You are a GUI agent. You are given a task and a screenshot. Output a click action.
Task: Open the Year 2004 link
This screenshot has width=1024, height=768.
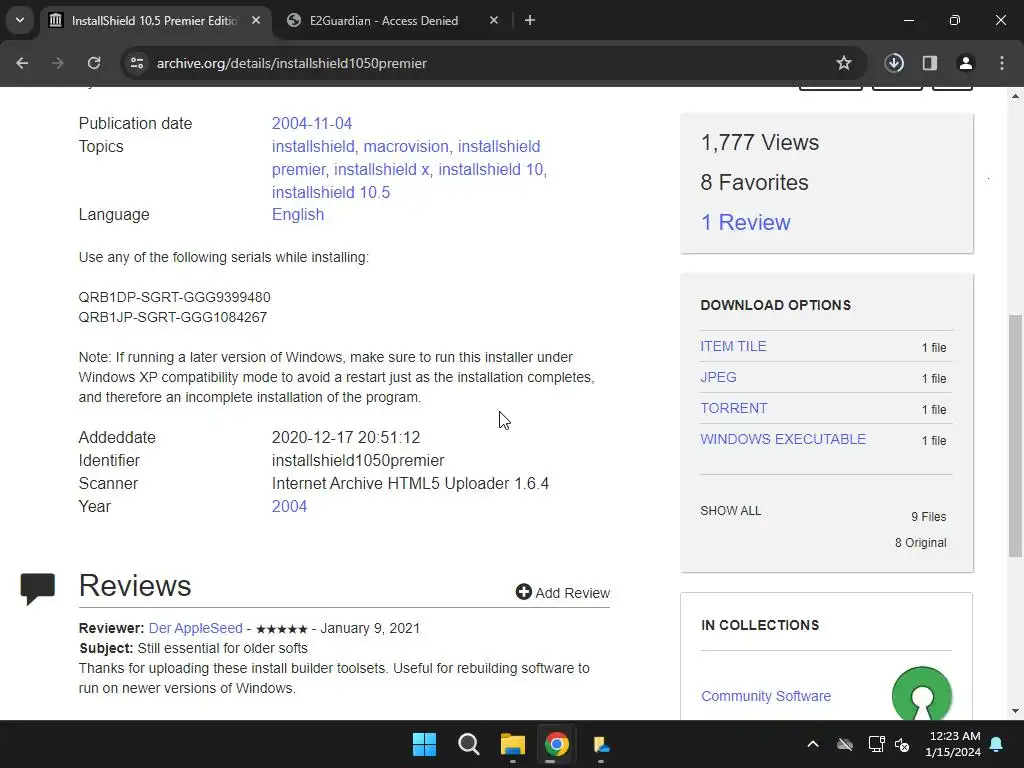coord(289,506)
